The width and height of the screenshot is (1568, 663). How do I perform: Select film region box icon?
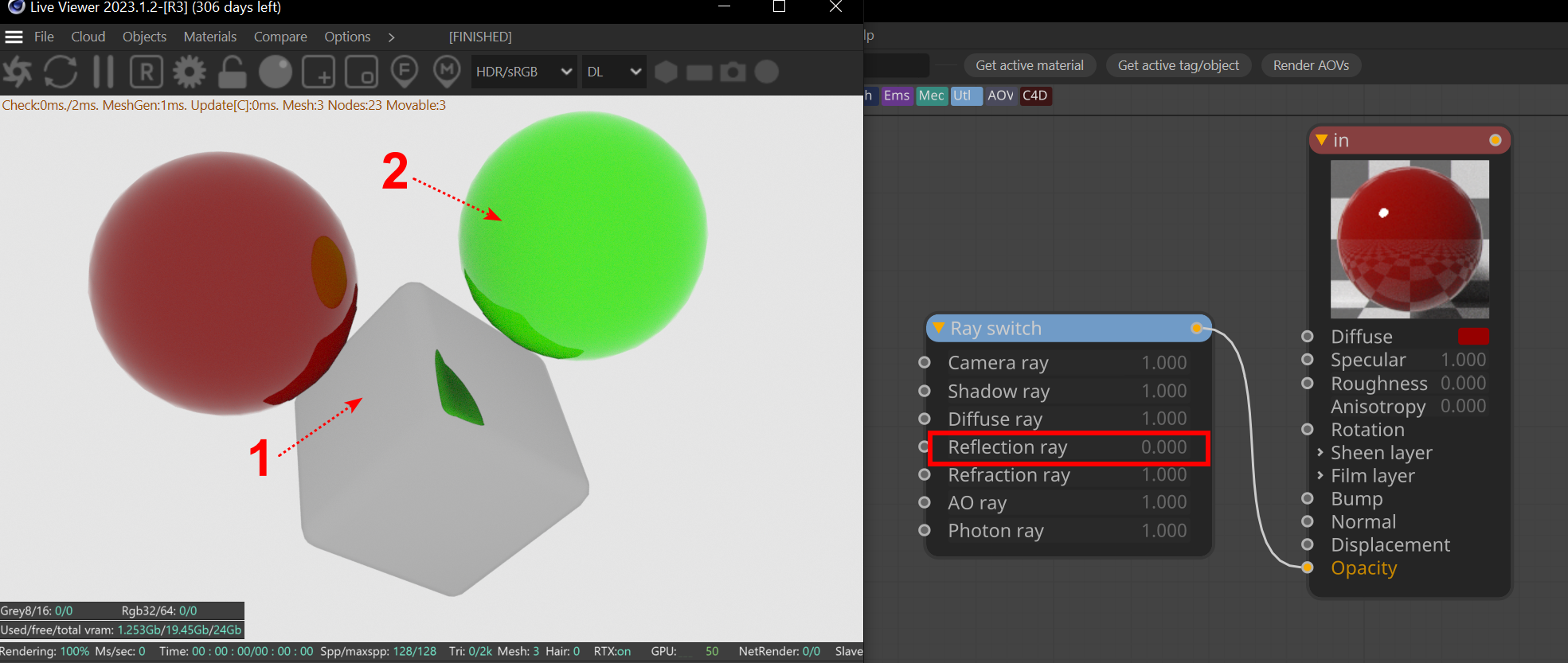pos(362,72)
